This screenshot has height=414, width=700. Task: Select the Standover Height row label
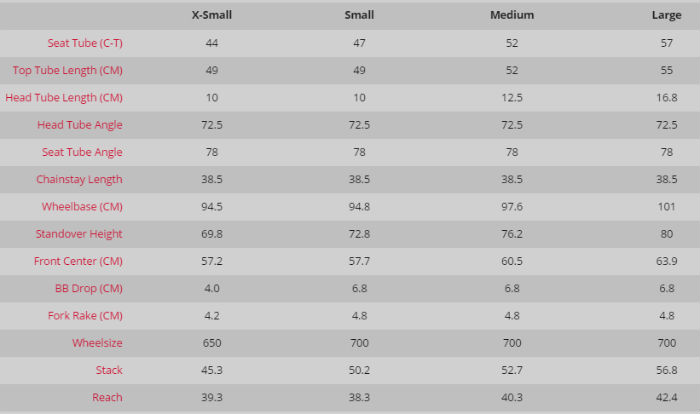coord(78,234)
